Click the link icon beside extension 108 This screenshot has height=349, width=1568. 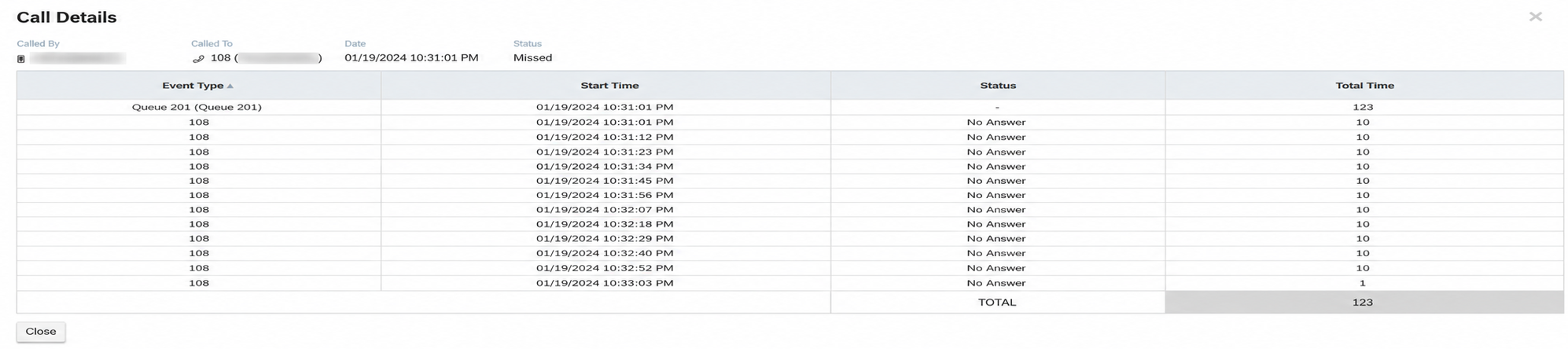(198, 59)
